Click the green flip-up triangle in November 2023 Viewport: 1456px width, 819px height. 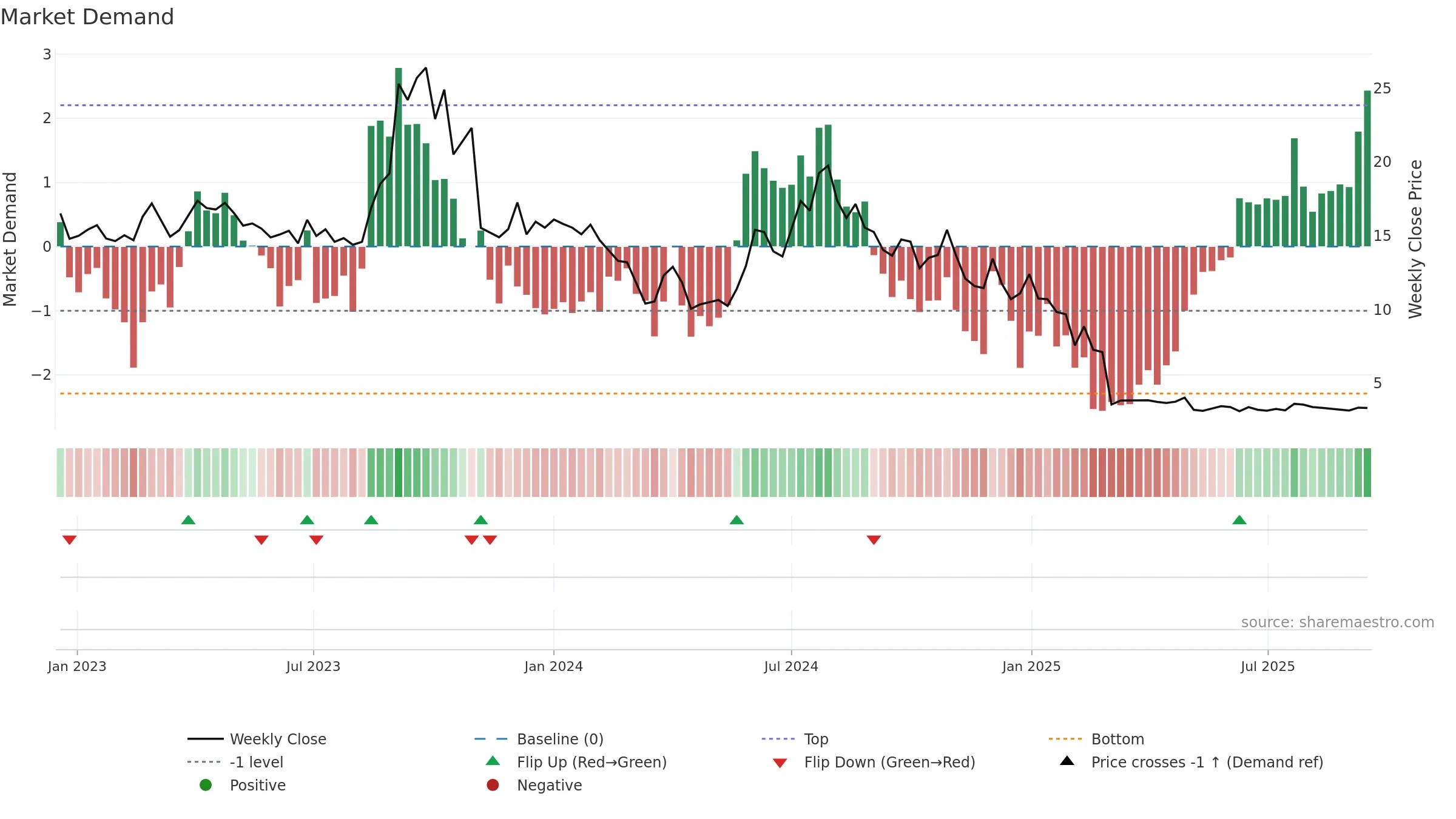(480, 520)
